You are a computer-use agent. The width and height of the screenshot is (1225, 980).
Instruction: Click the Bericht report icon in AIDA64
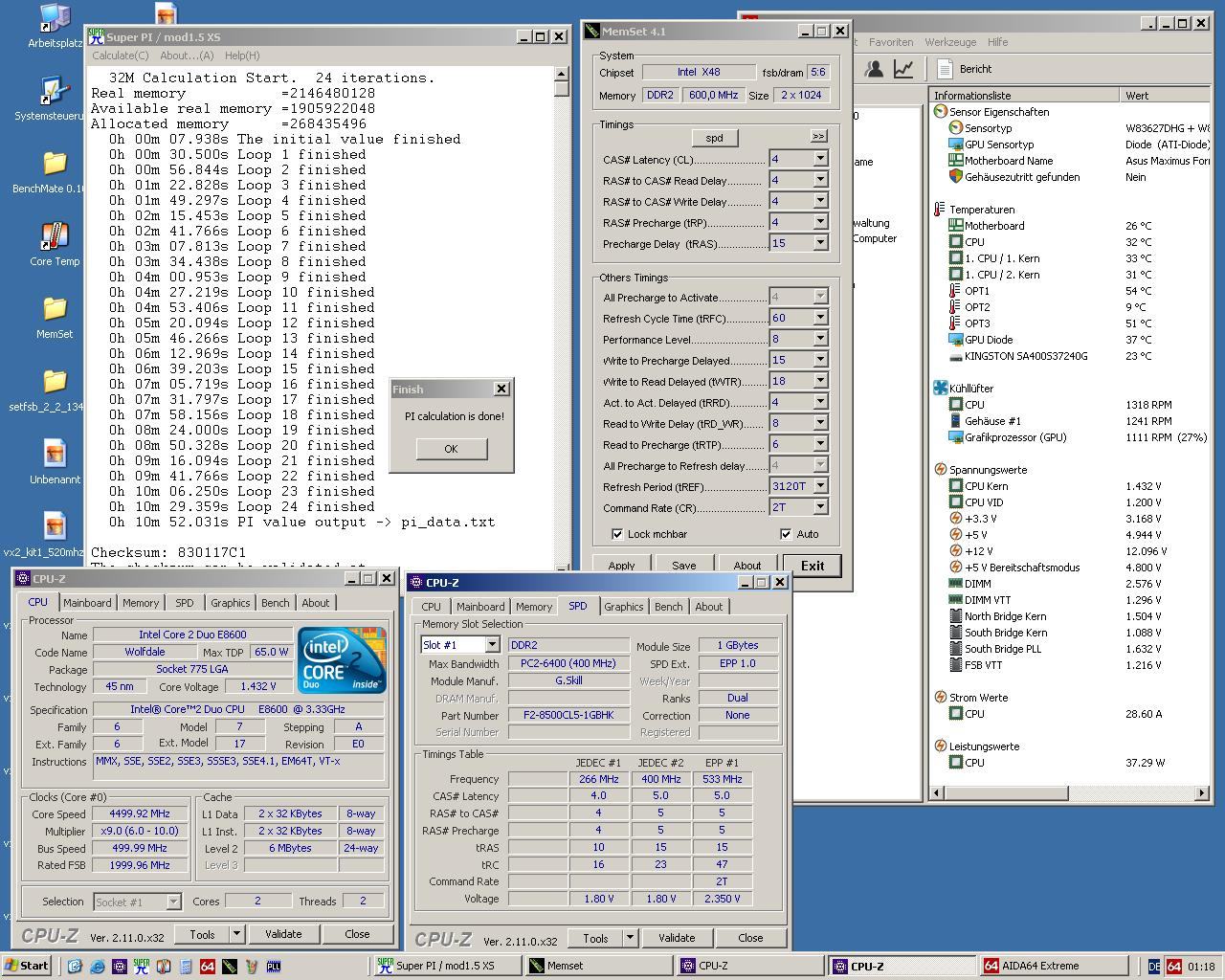pyautogui.click(x=965, y=69)
